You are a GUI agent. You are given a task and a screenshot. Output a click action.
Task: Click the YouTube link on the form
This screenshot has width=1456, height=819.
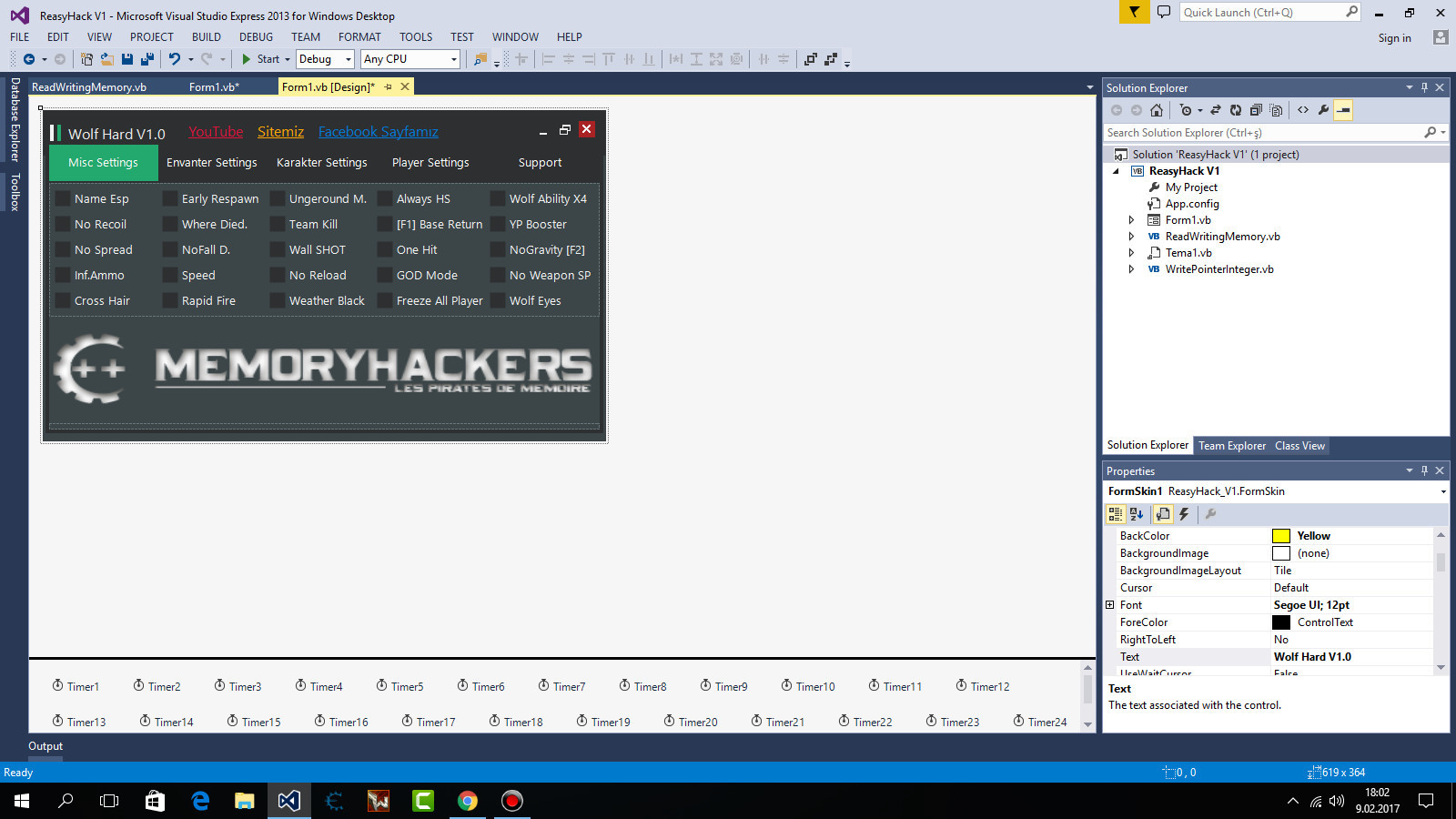coord(216,132)
